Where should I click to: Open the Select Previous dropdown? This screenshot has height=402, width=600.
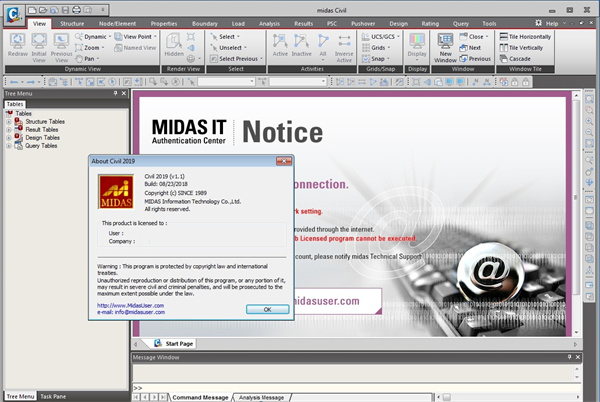(261, 59)
